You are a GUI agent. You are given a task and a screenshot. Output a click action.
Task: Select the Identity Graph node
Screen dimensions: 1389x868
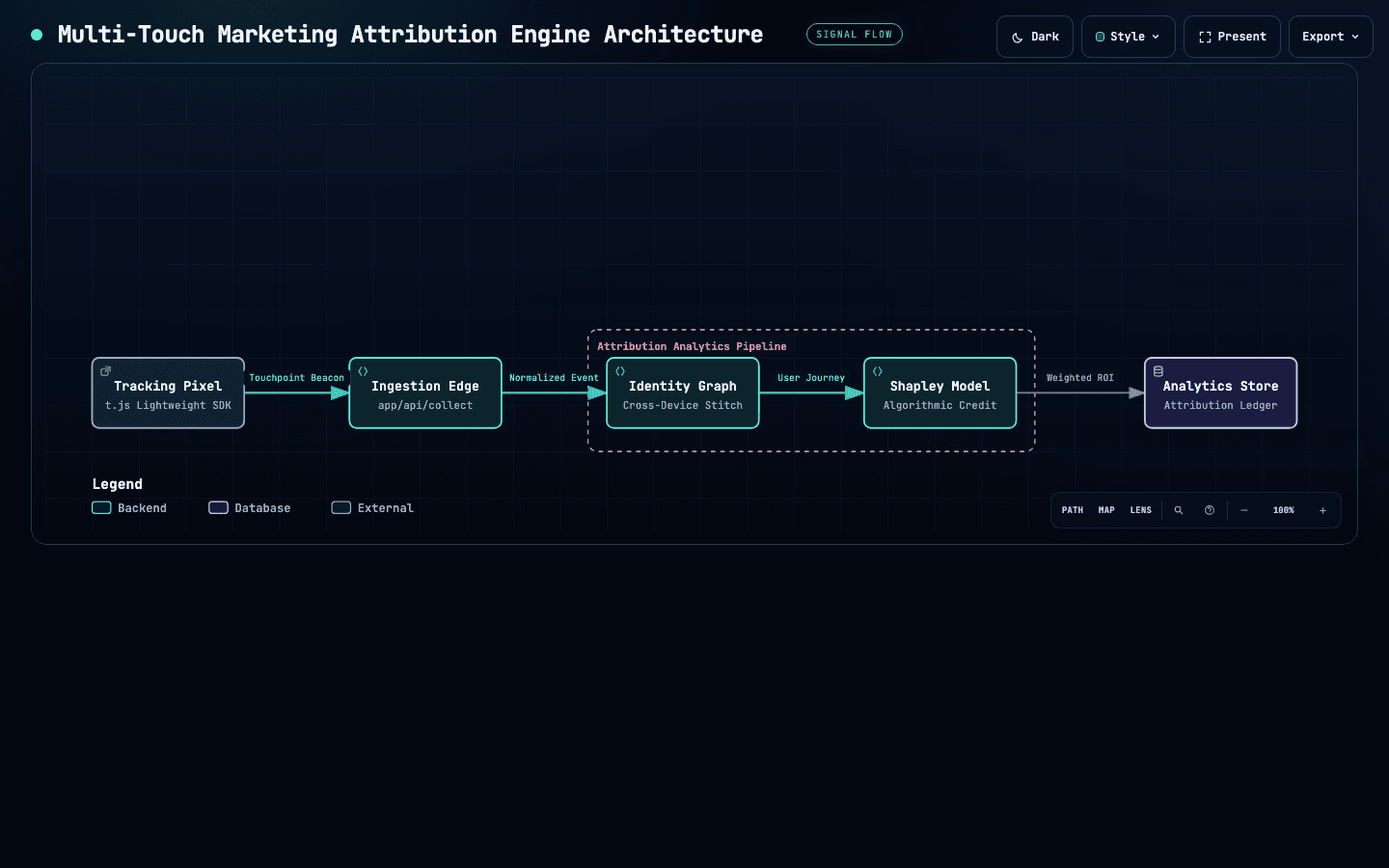pos(683,393)
